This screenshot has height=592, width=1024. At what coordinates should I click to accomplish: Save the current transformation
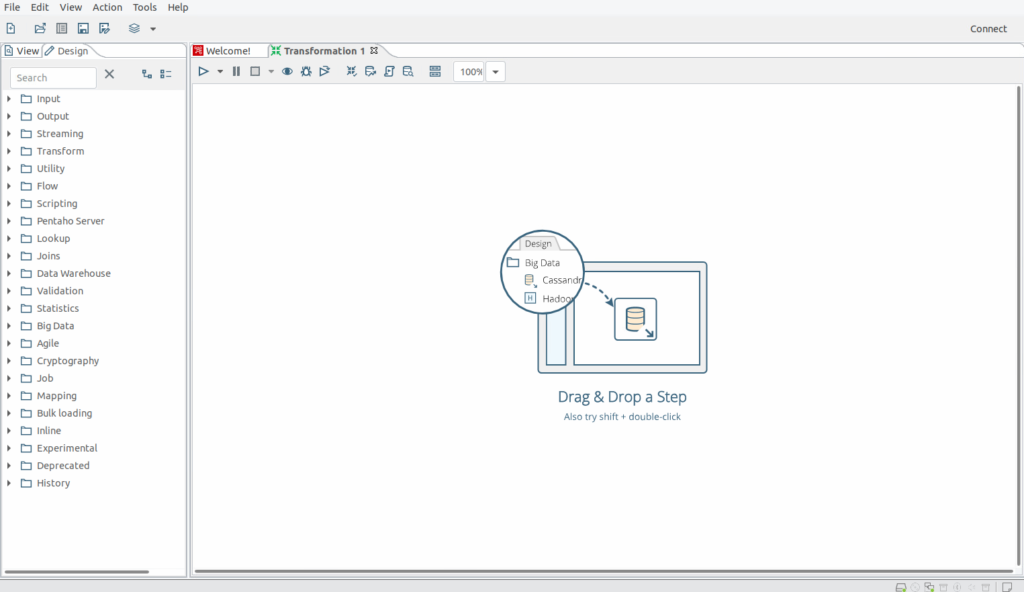click(x=83, y=28)
